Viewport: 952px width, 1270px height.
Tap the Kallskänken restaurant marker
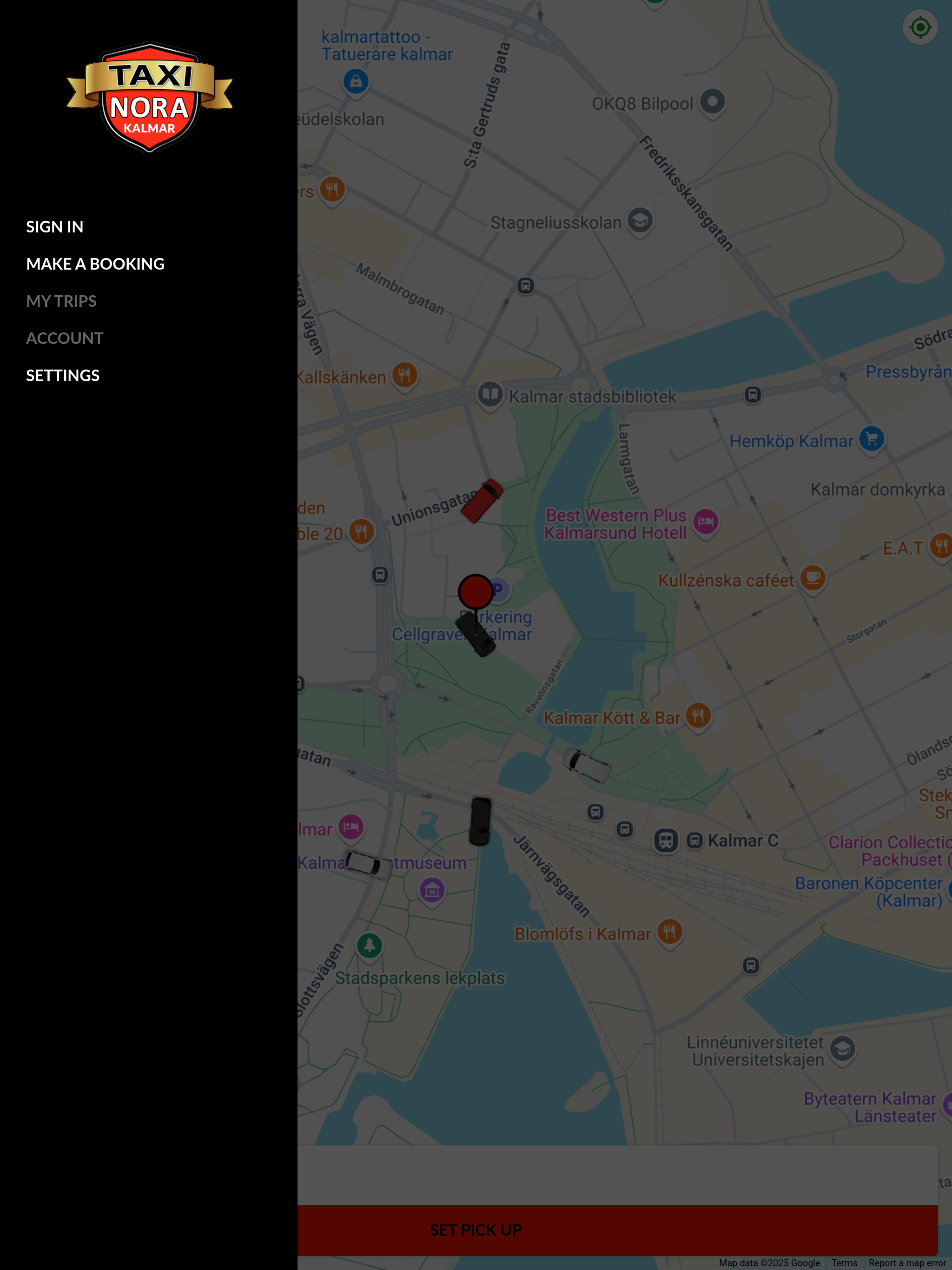coord(405,375)
